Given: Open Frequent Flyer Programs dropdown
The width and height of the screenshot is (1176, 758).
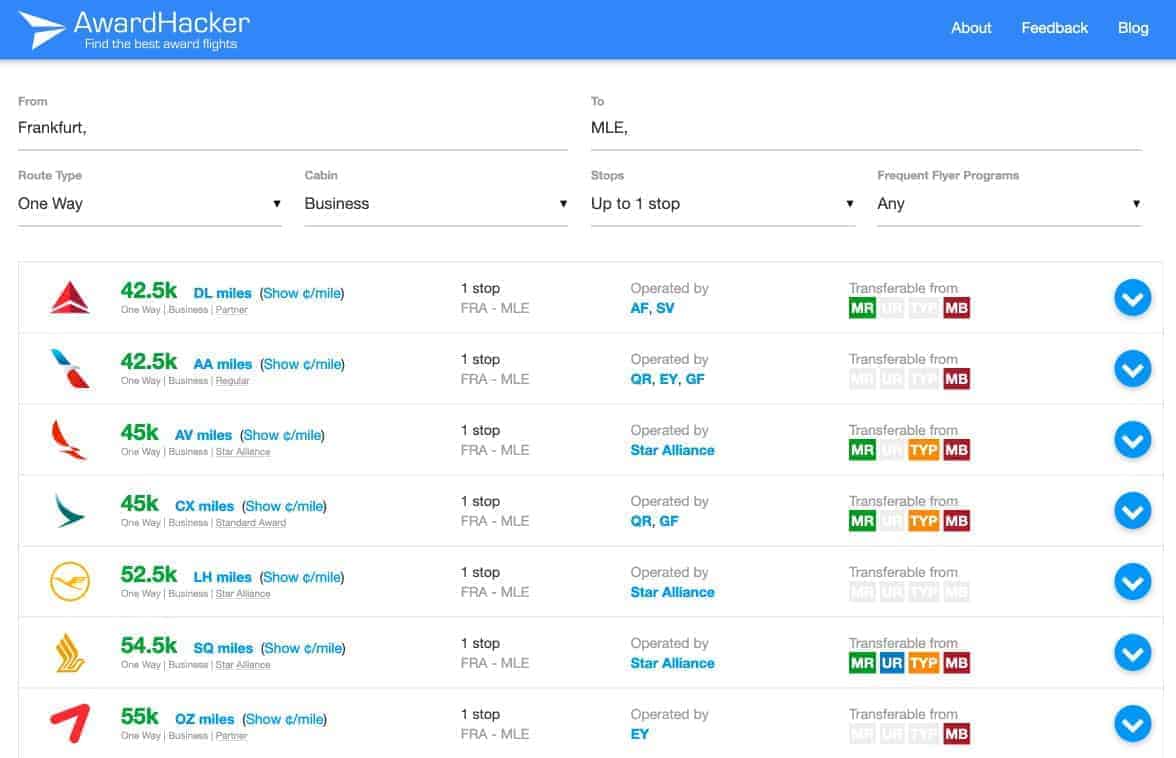Looking at the screenshot, I should point(1008,204).
